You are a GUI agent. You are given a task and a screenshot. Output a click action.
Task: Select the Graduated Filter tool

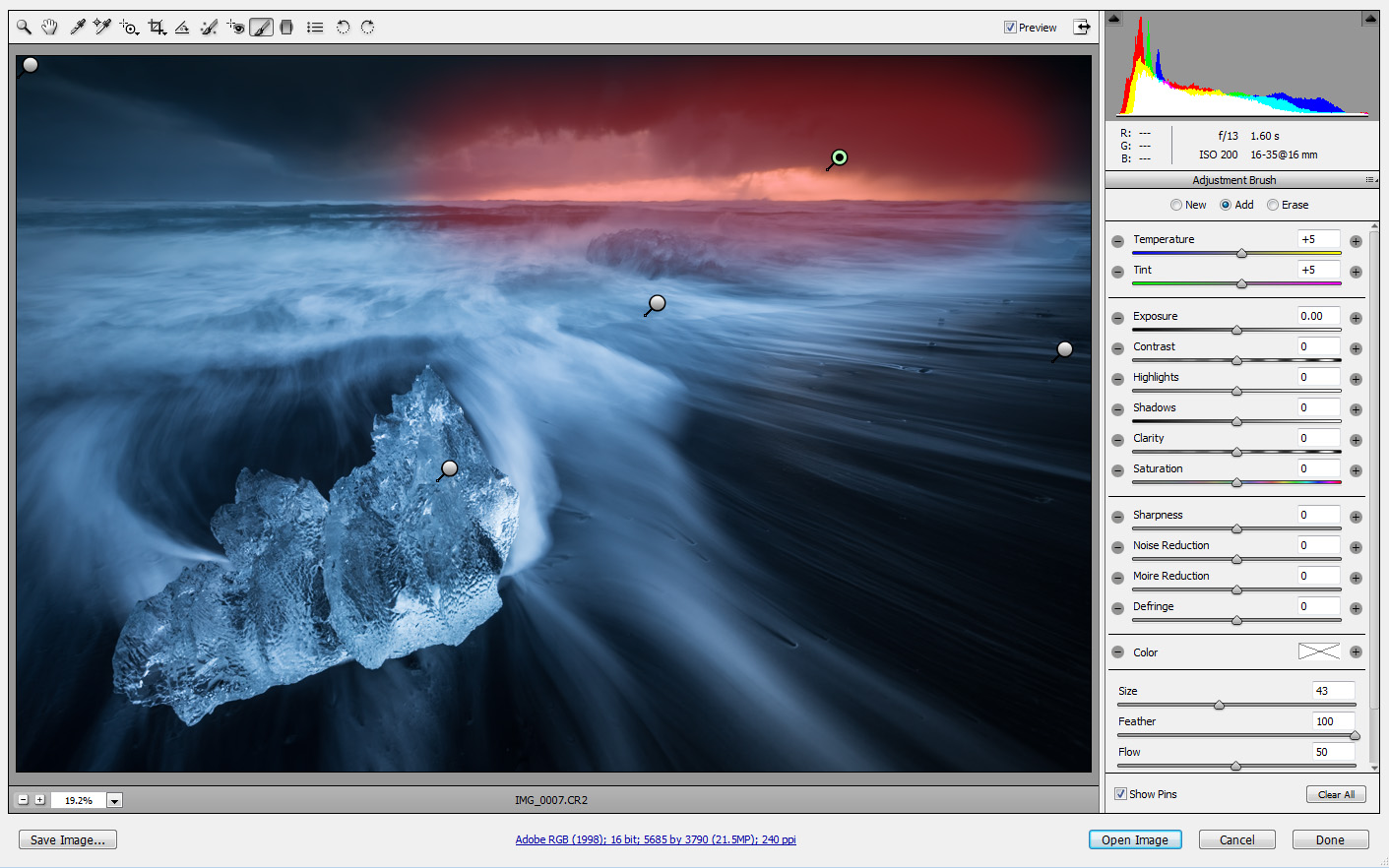click(x=286, y=27)
